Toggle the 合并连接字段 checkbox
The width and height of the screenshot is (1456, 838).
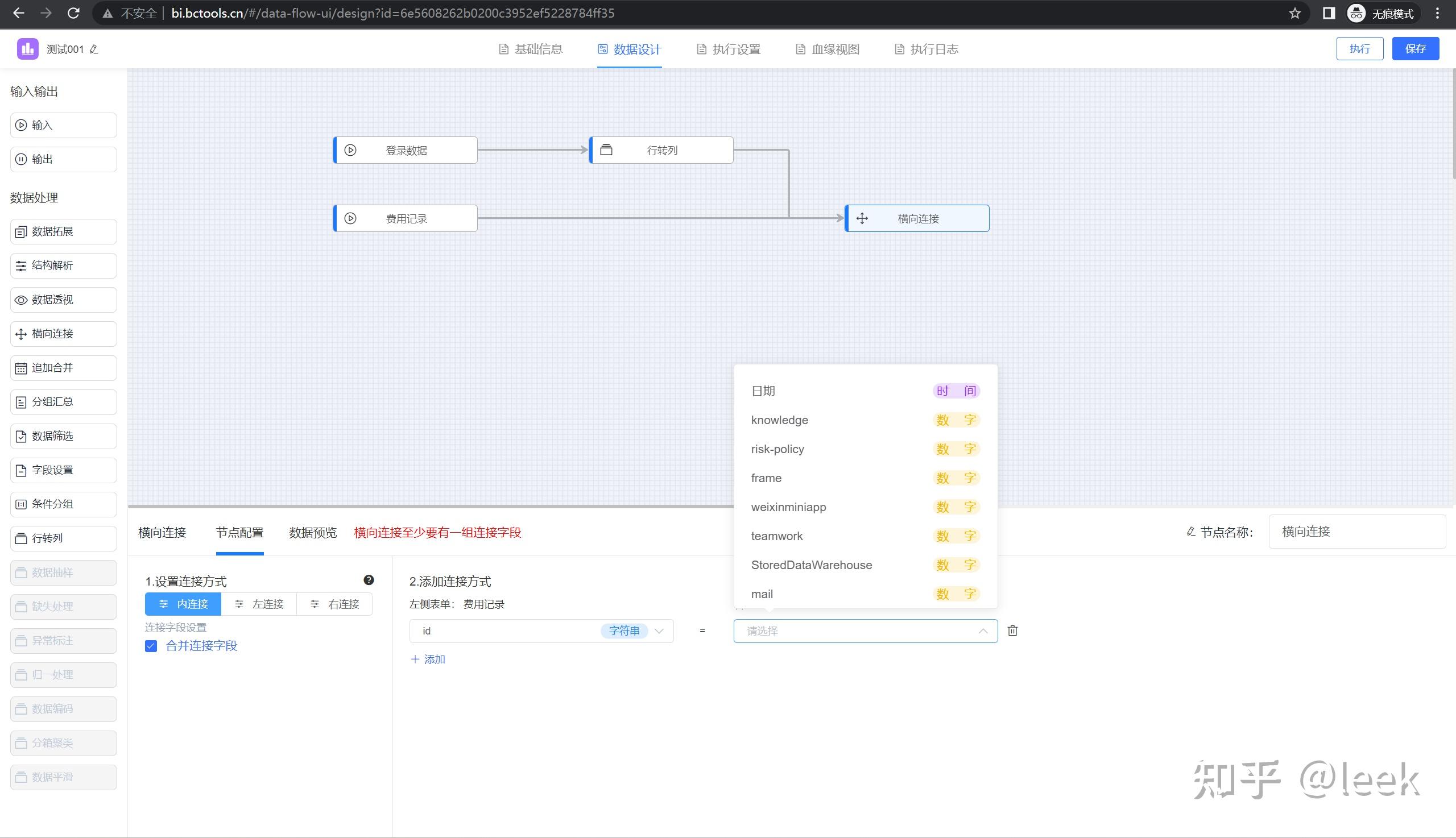(x=151, y=646)
